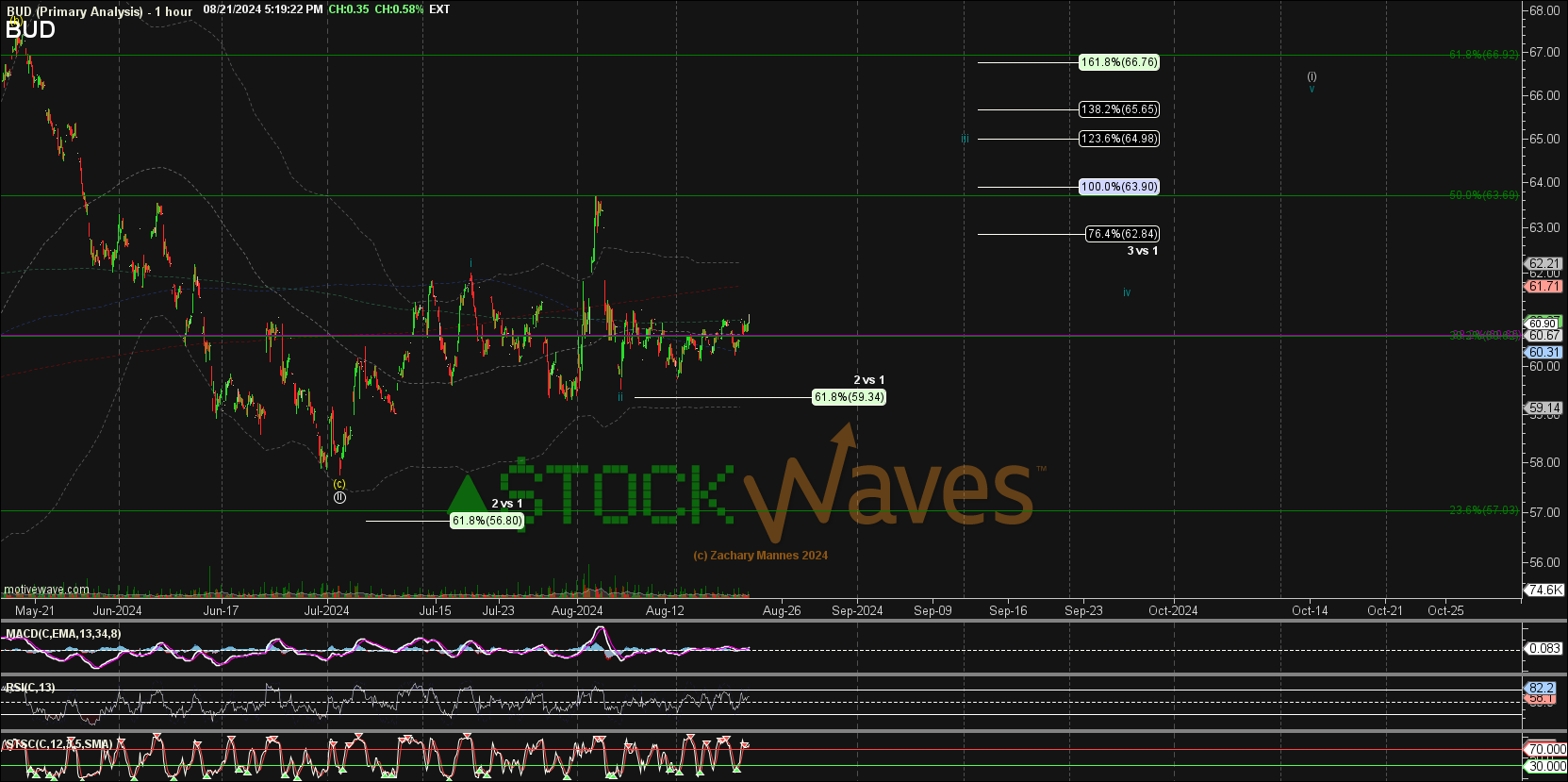This screenshot has height=782, width=1568.
Task: Select the 74.6K volume tag
Action: pyautogui.click(x=1545, y=591)
